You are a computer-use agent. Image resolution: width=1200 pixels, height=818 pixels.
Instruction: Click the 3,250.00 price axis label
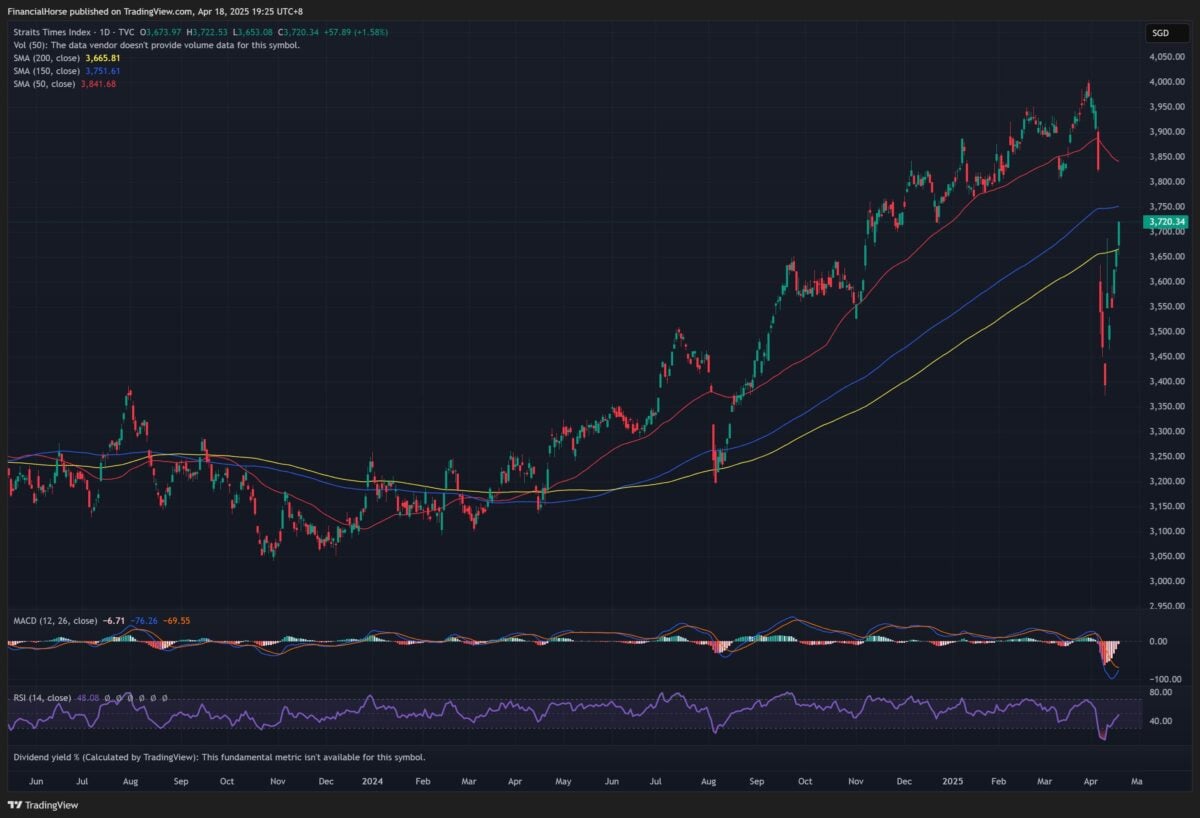1167,457
